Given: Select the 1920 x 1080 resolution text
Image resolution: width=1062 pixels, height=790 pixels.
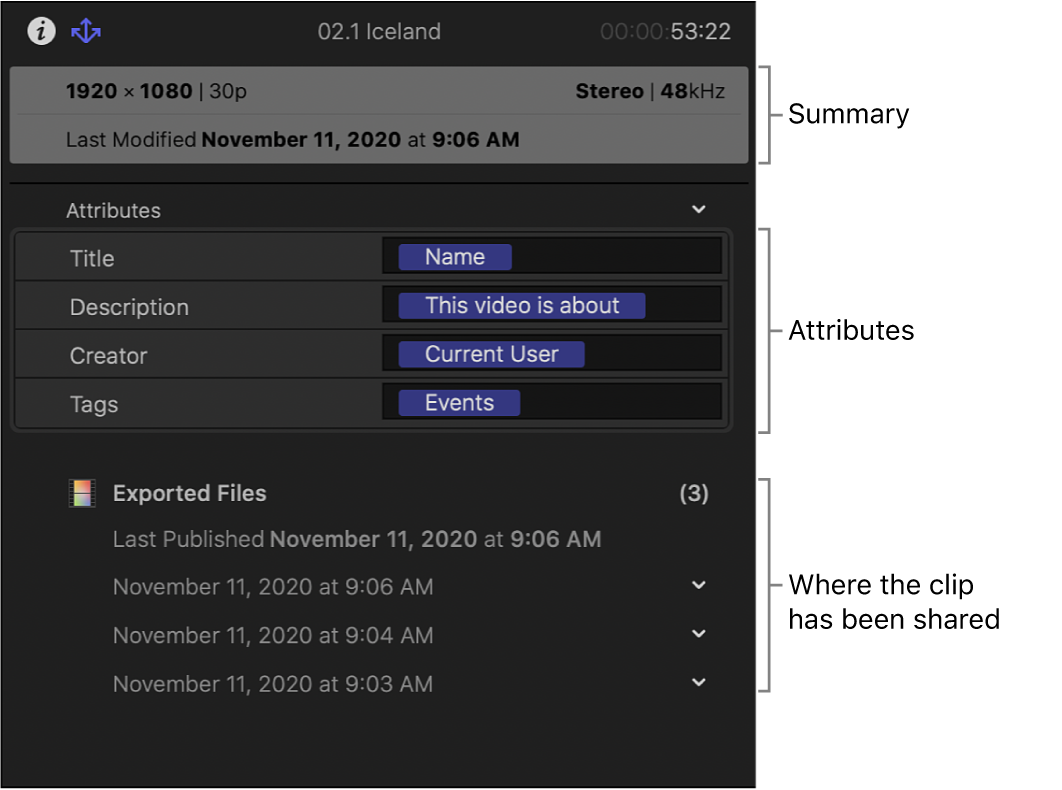Looking at the screenshot, I should [x=130, y=91].
